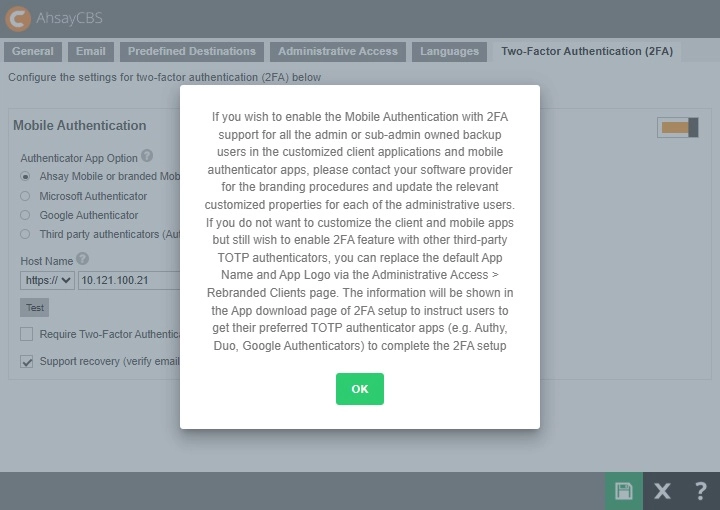Toggle the Mobile Authentication switch
720x510 pixels.
click(x=678, y=127)
